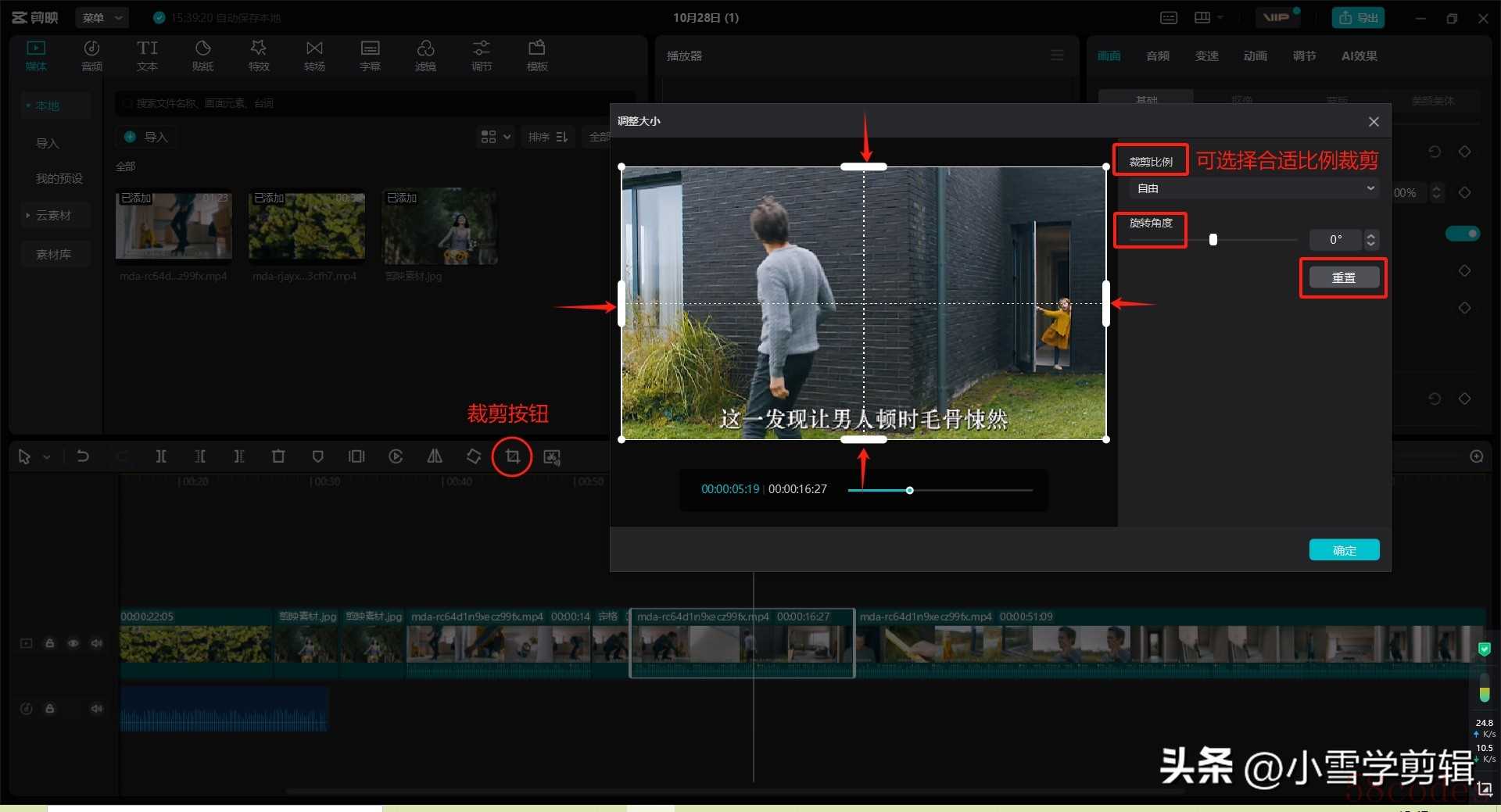
Task: Open the 裁剪比例 dropdown showing 自由
Action: click(1254, 188)
